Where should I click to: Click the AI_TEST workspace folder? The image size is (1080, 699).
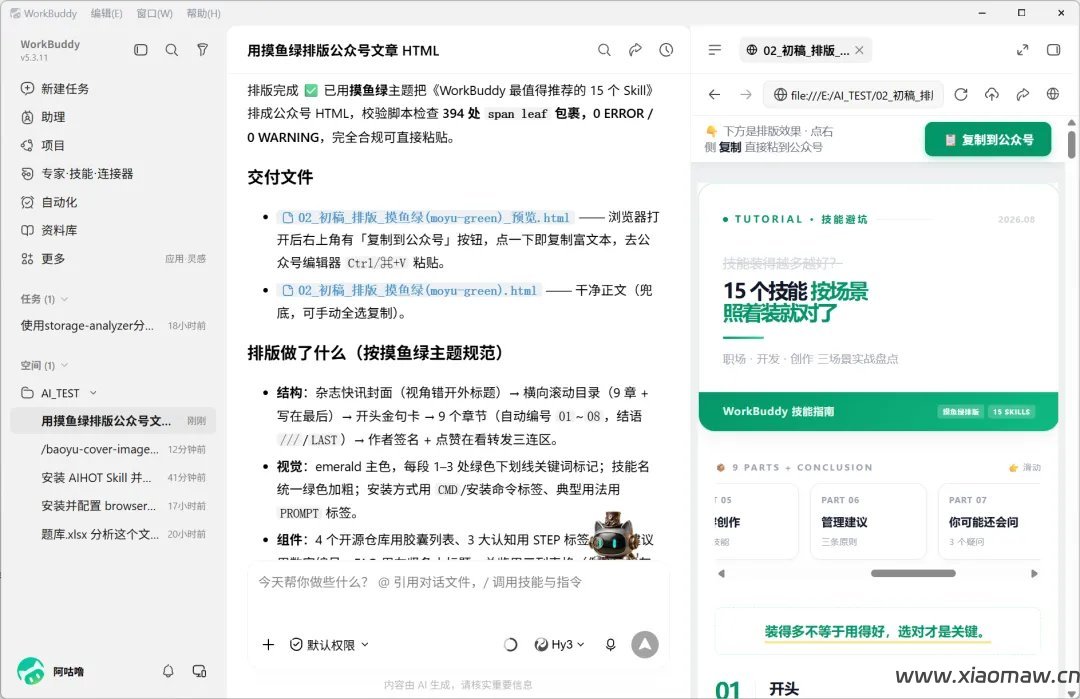point(60,393)
